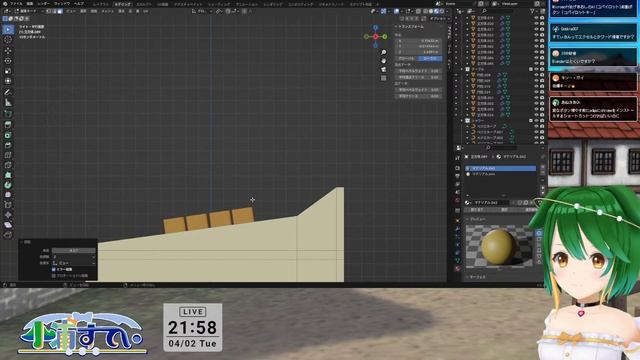Click the material preview sphere
The image size is (640, 360).
pyautogui.click(x=497, y=246)
